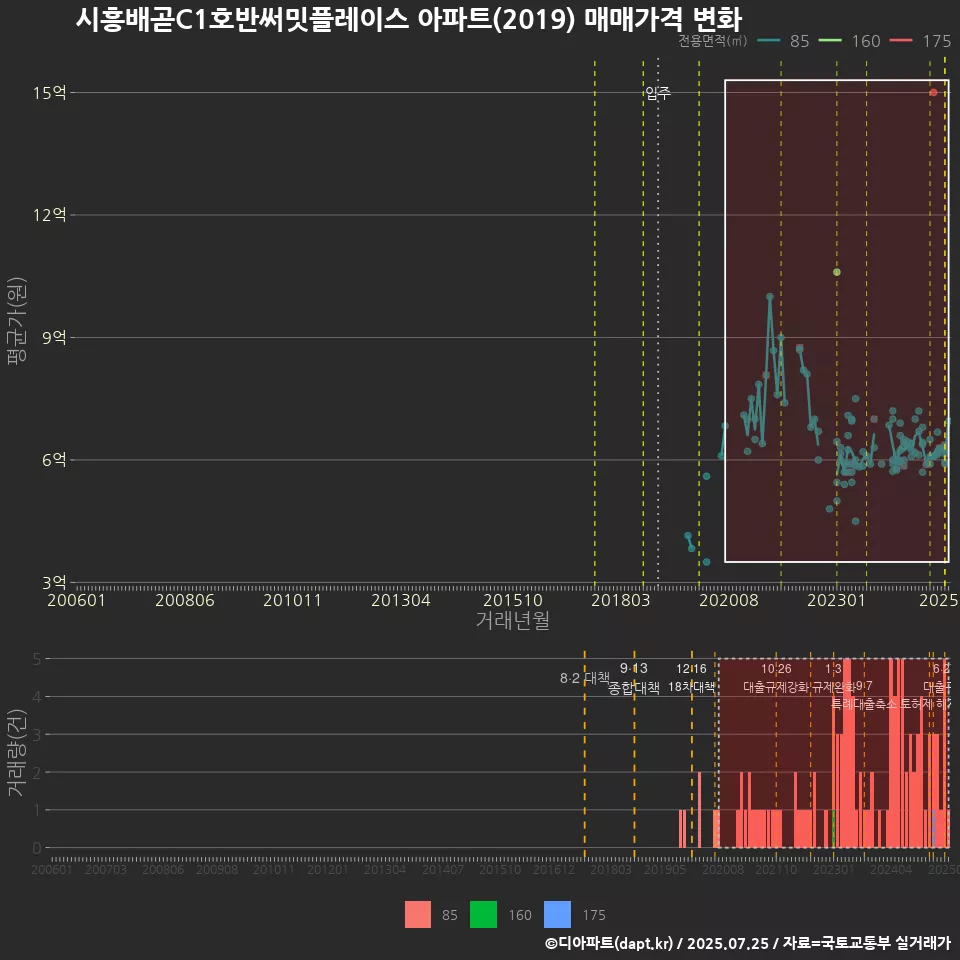Click the 201905 tick on volume chart
This screenshot has width=960, height=960.
pyautogui.click(x=665, y=869)
